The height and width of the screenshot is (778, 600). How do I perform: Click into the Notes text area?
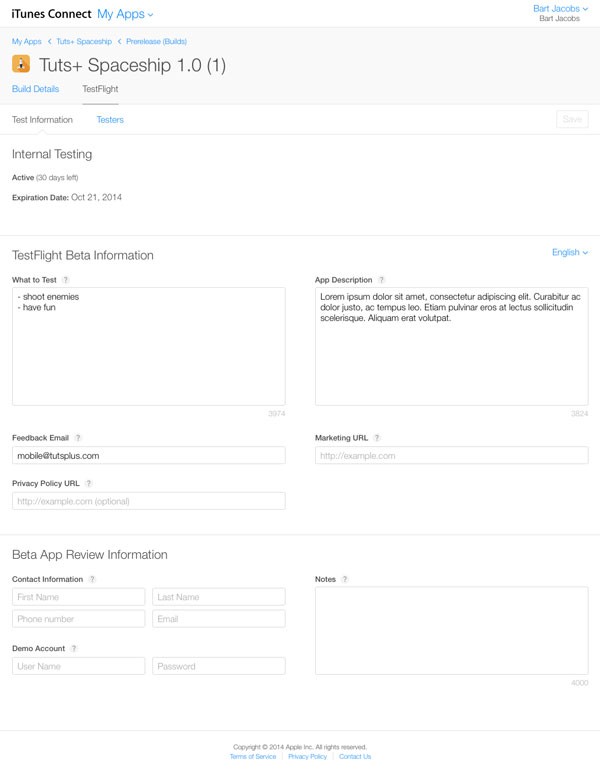tap(452, 631)
